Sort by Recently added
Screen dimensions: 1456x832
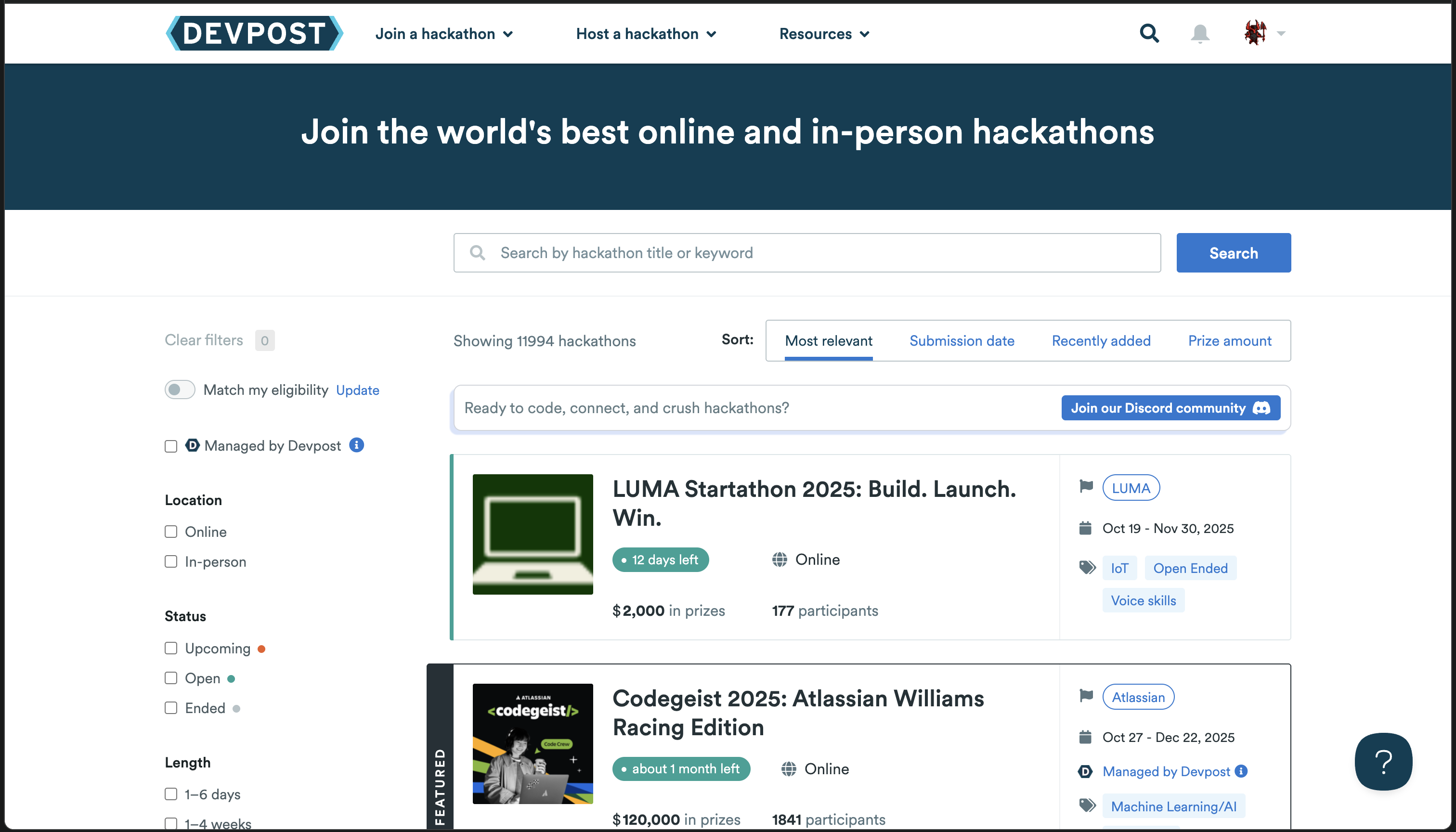pos(1101,340)
